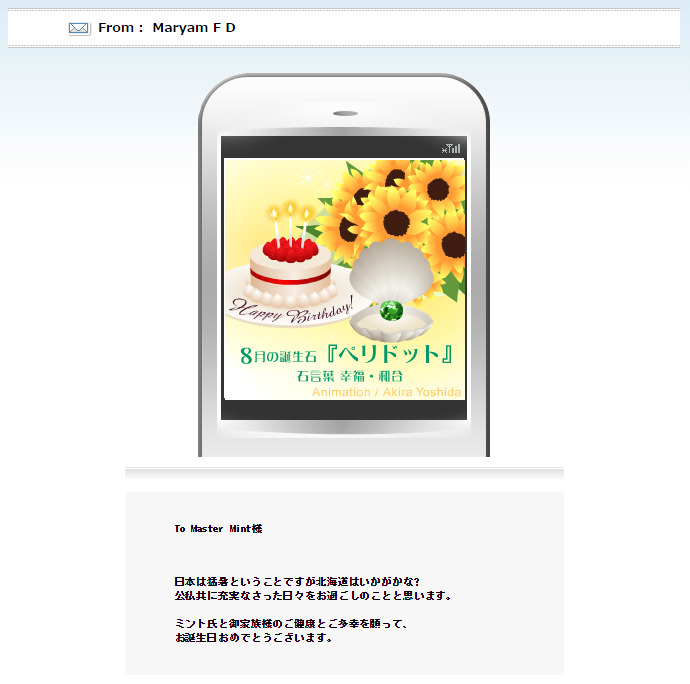Click the 石言葉 幸福・和合 caption
Viewport: 690px width, 684px height.
(x=349, y=376)
